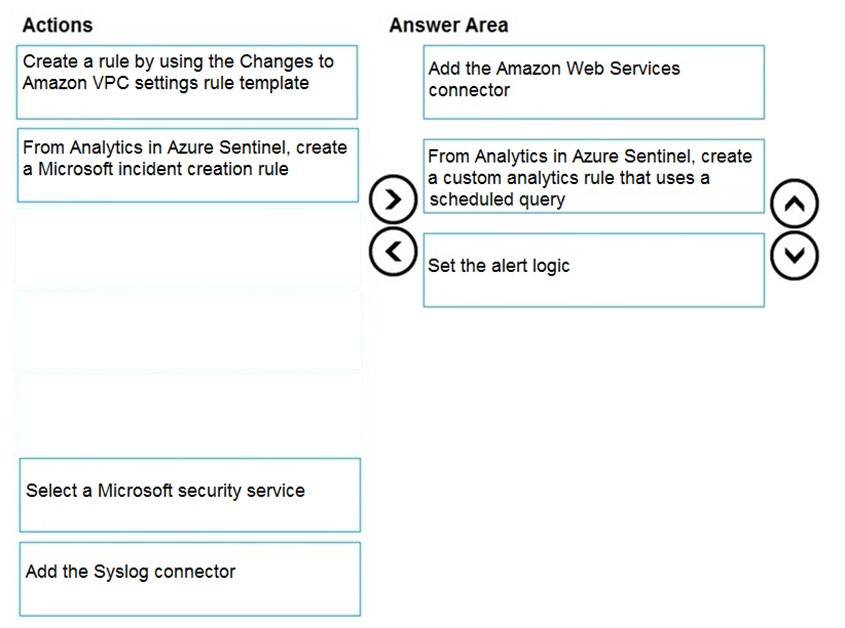845x628 pixels.
Task: Select the 'Microsoft incident creation rule' action
Action: tap(188, 165)
